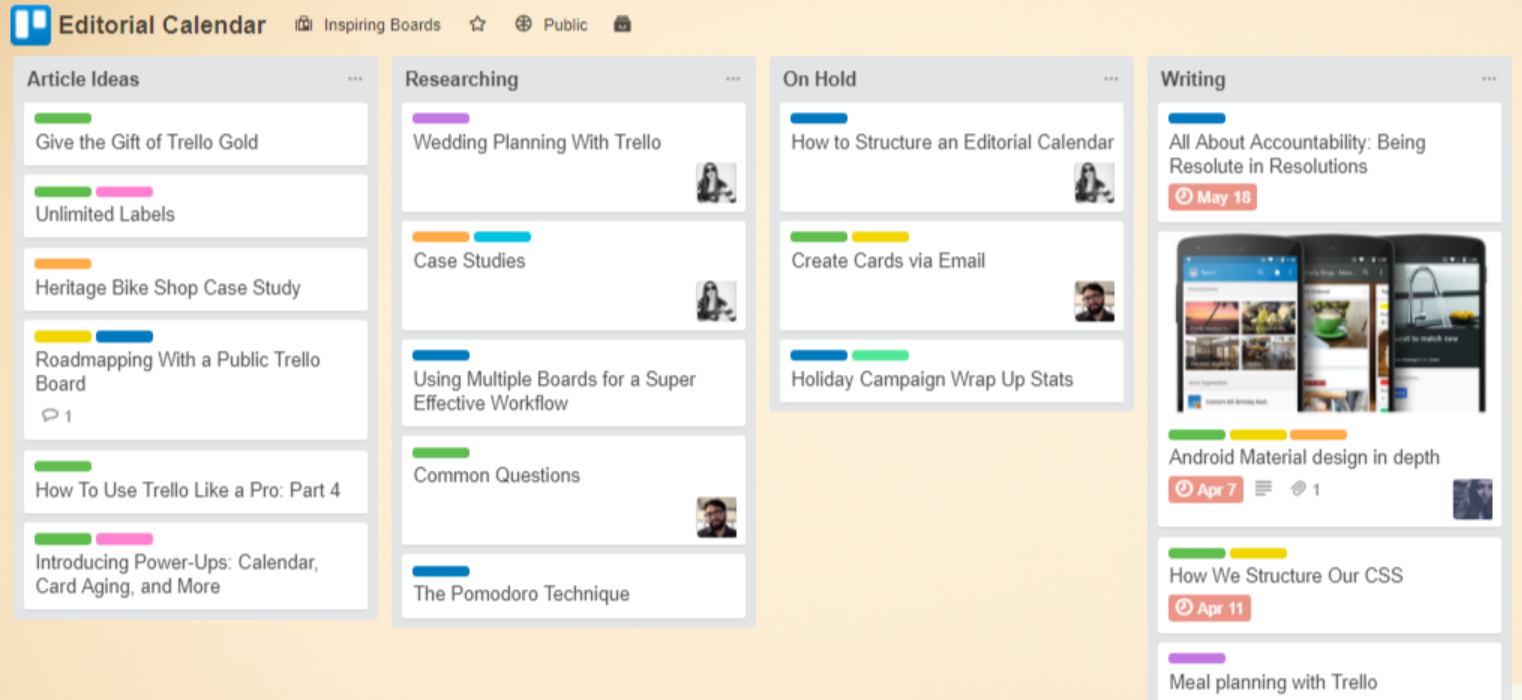Open the comment icon on Roadmapping card
The image size is (1522, 700).
[x=50, y=416]
